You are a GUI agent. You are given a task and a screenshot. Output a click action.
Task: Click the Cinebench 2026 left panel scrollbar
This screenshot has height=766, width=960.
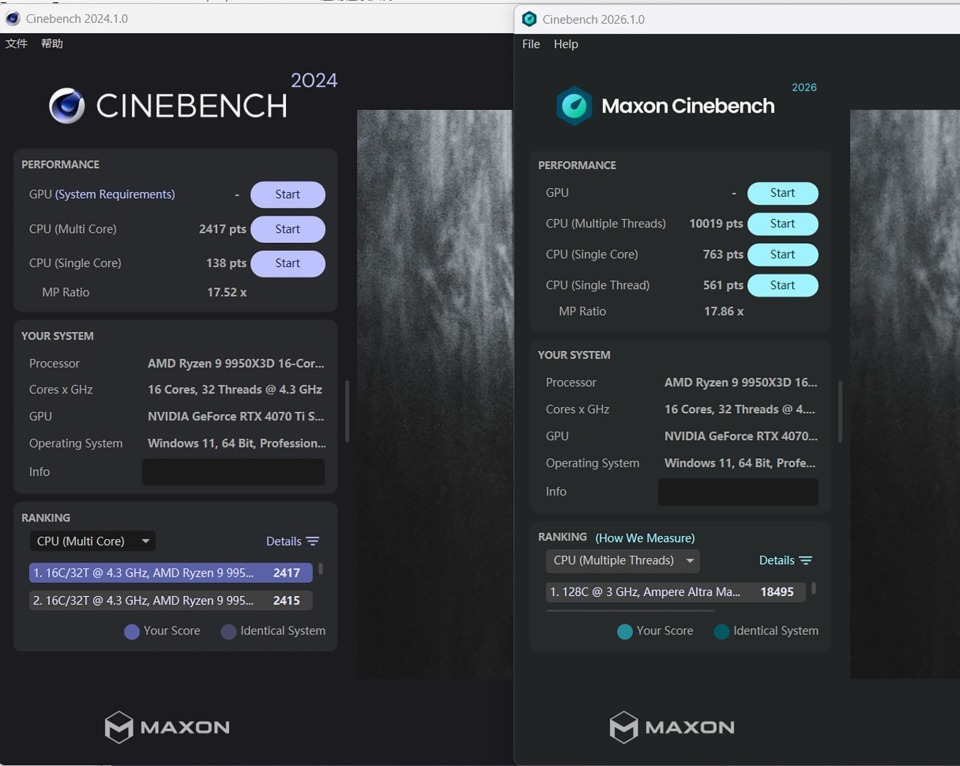tap(840, 411)
